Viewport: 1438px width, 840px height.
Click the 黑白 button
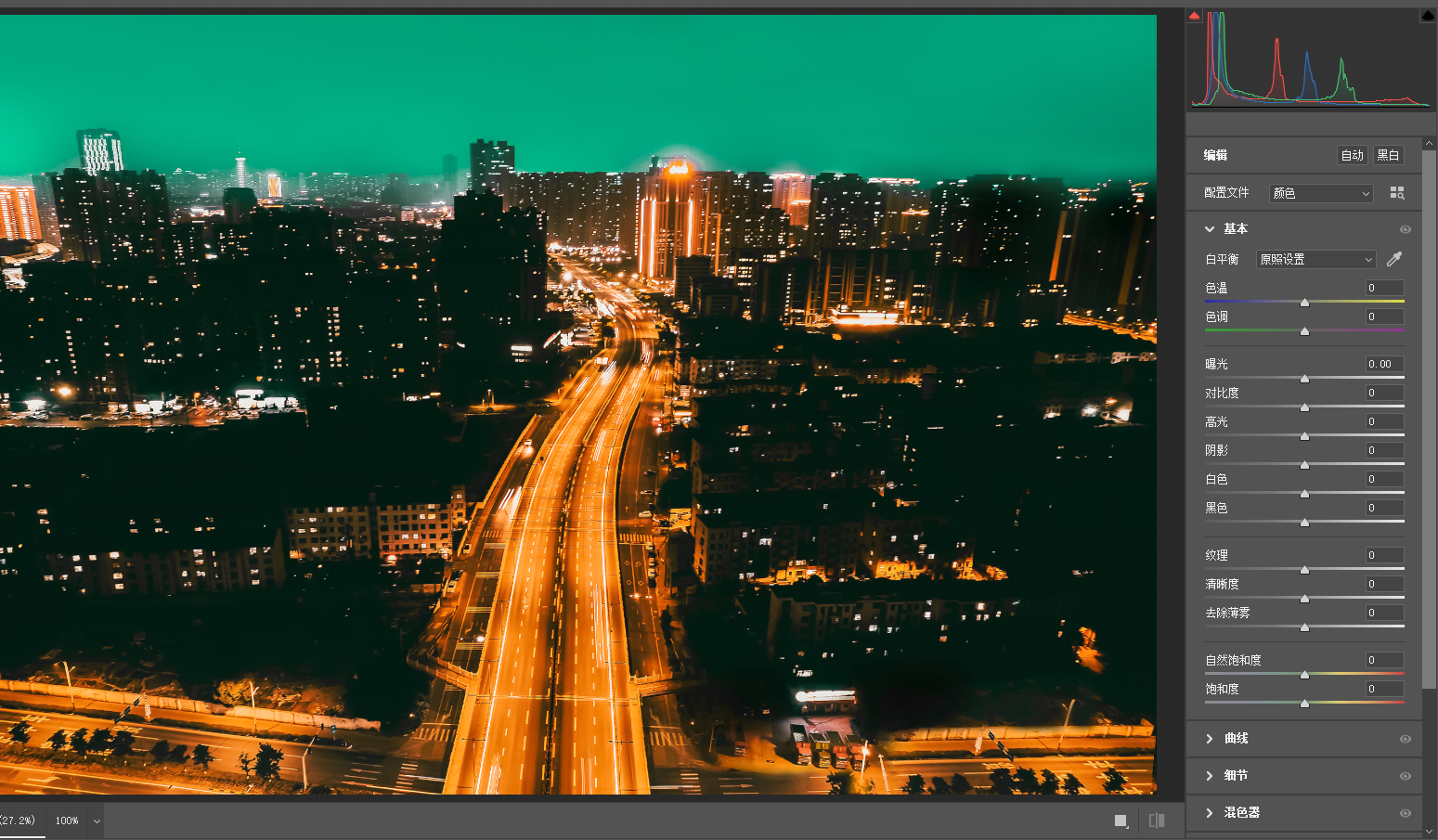[1389, 155]
